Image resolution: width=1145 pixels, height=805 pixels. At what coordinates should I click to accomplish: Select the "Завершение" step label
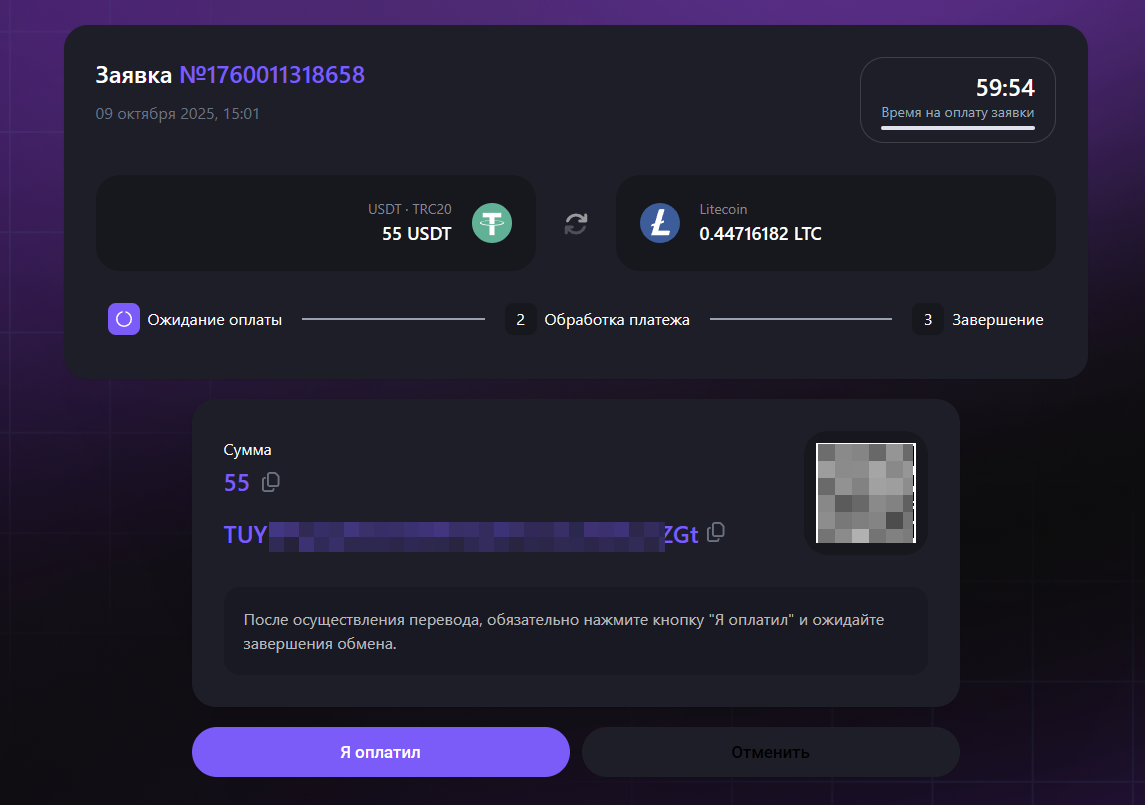click(997, 320)
